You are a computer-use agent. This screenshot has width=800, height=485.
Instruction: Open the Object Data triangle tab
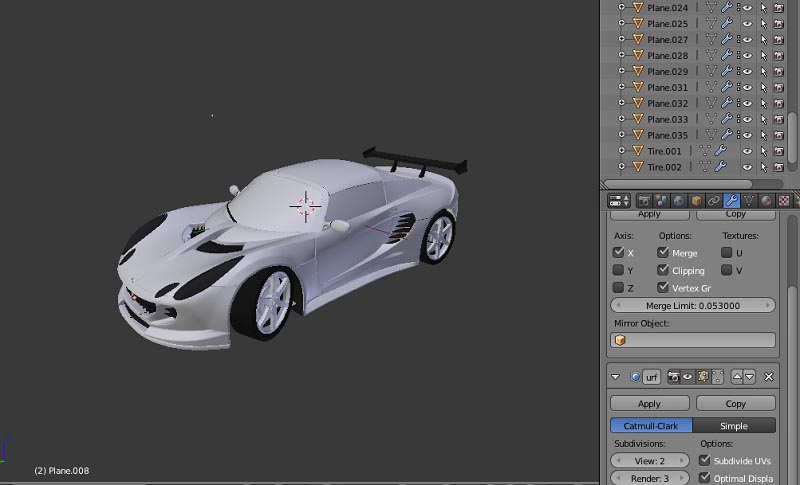click(x=748, y=201)
